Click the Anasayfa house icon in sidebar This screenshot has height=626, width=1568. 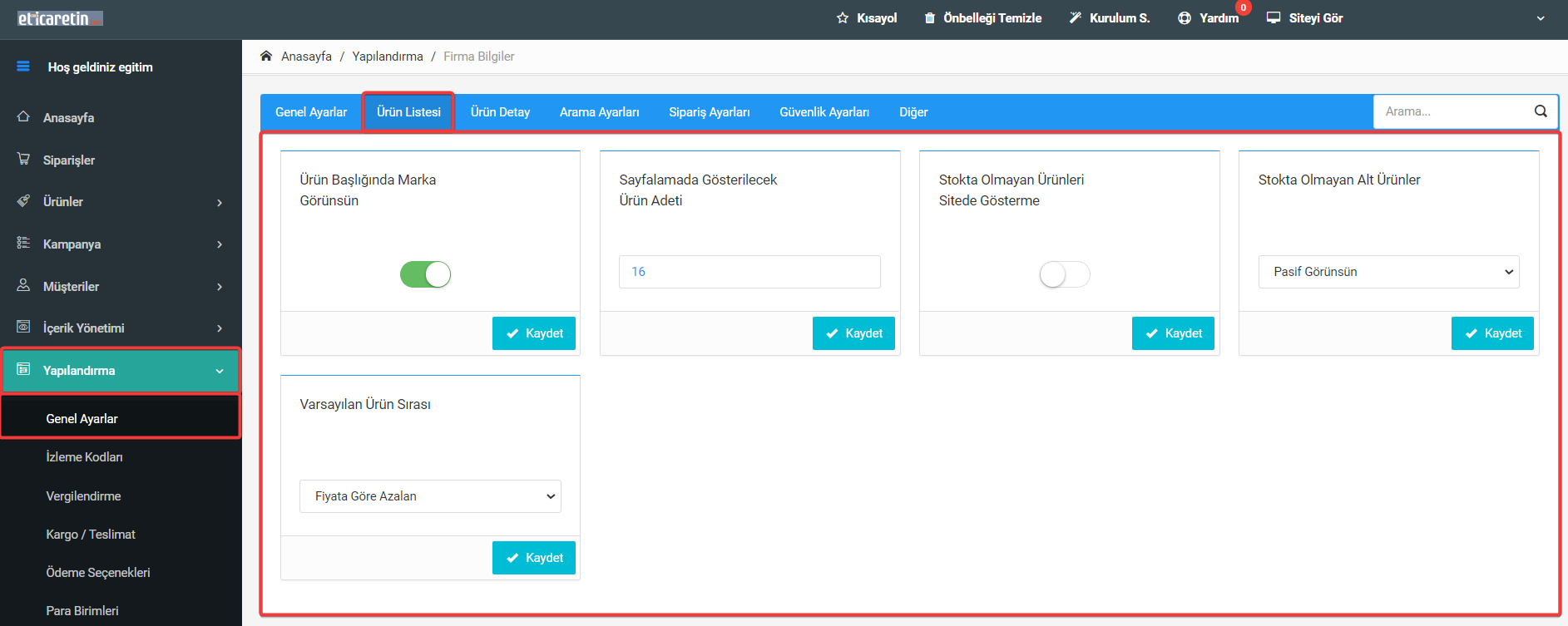(23, 117)
